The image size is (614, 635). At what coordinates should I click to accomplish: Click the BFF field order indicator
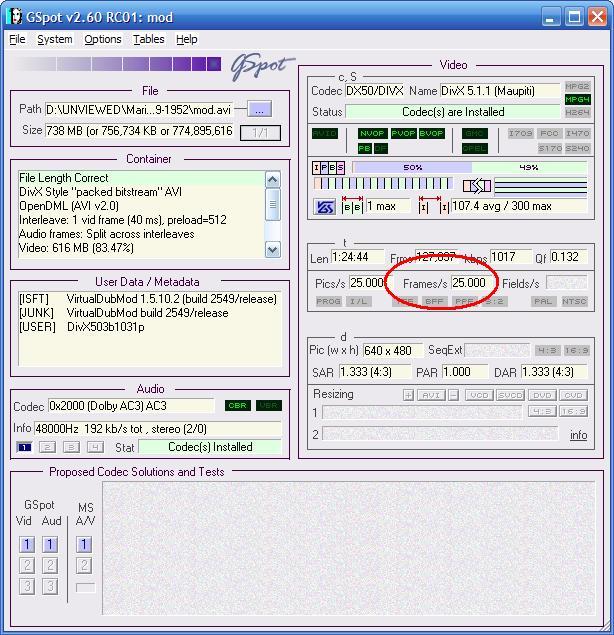(x=434, y=301)
